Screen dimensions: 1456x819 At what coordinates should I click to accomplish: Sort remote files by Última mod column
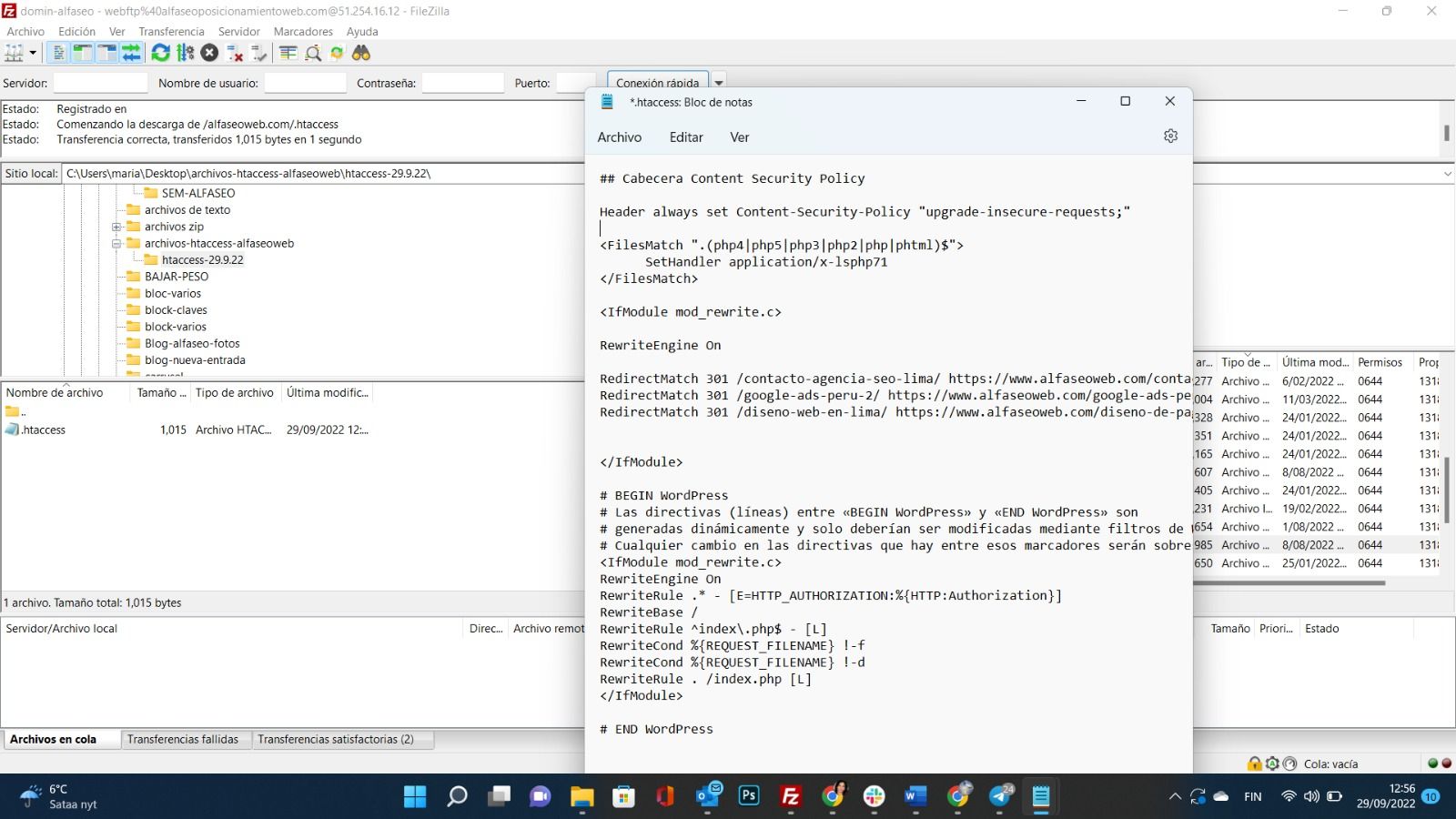pyautogui.click(x=1315, y=362)
